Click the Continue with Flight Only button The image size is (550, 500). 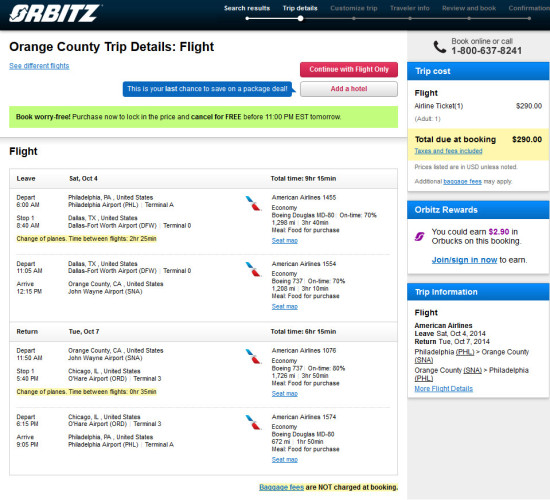pos(349,69)
